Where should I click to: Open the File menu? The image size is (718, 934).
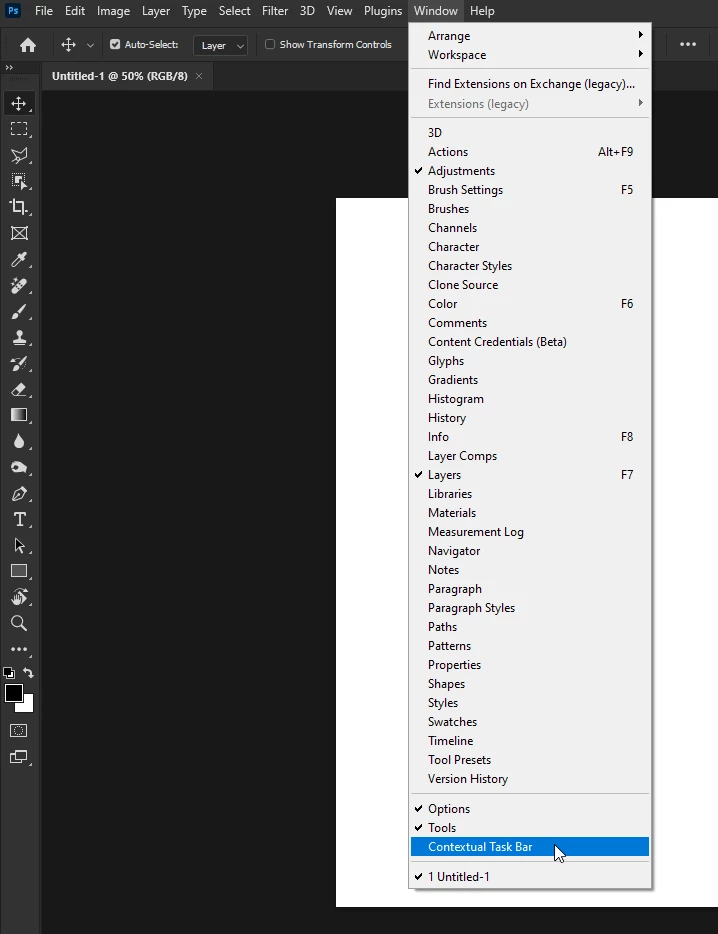pos(44,11)
